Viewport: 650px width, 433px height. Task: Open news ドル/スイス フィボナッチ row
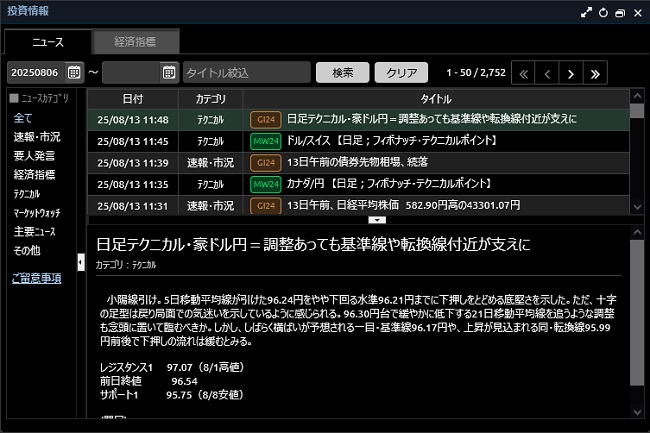(359, 141)
